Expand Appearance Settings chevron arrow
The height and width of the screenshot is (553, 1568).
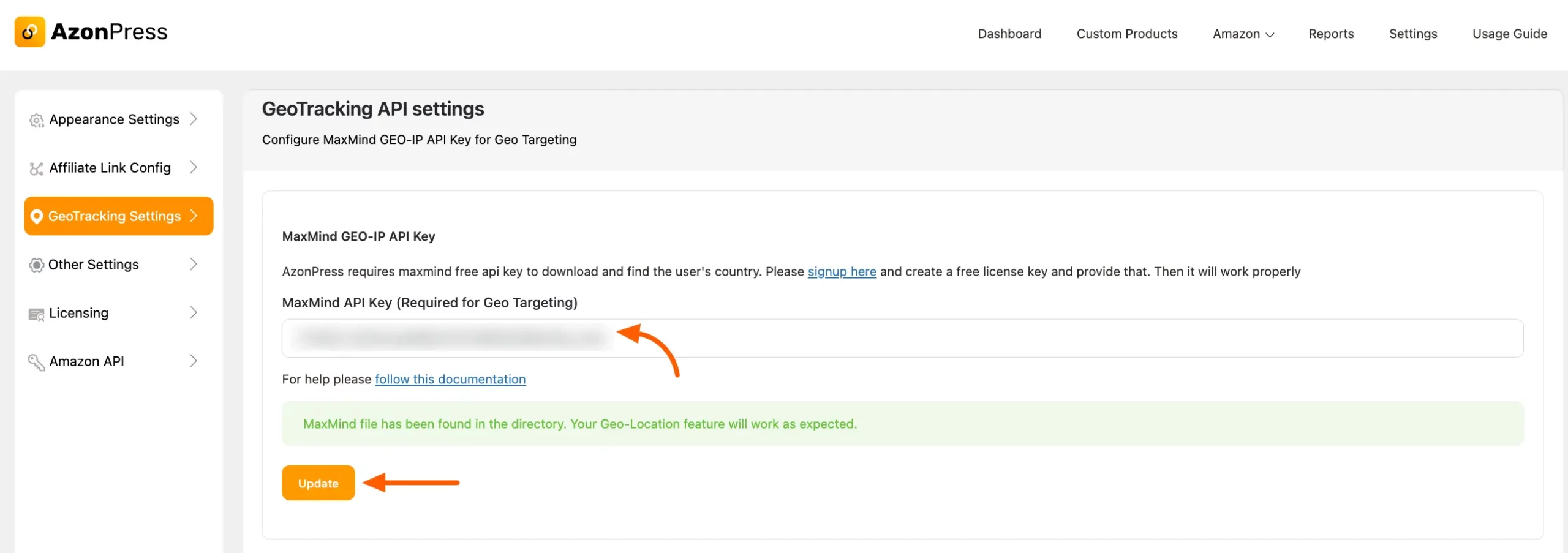pos(194,119)
